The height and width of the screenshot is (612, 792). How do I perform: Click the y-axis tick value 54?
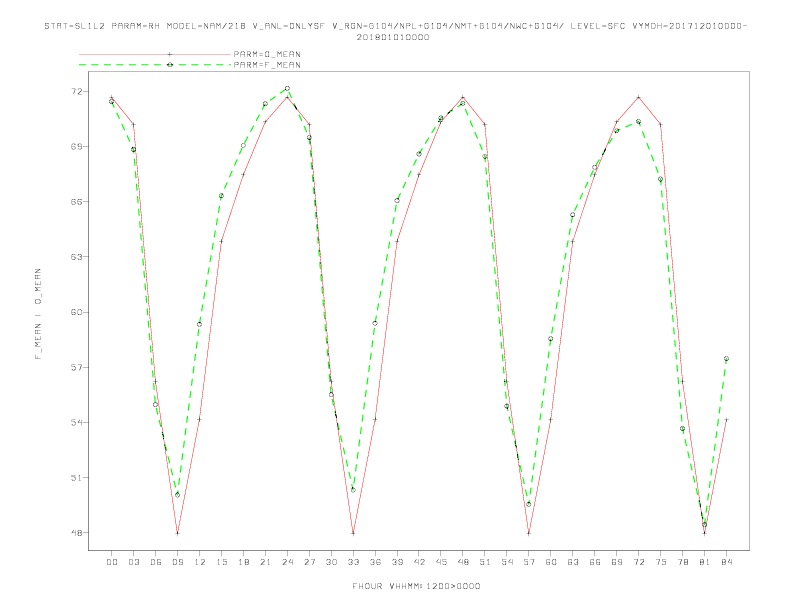pyautogui.click(x=77, y=422)
